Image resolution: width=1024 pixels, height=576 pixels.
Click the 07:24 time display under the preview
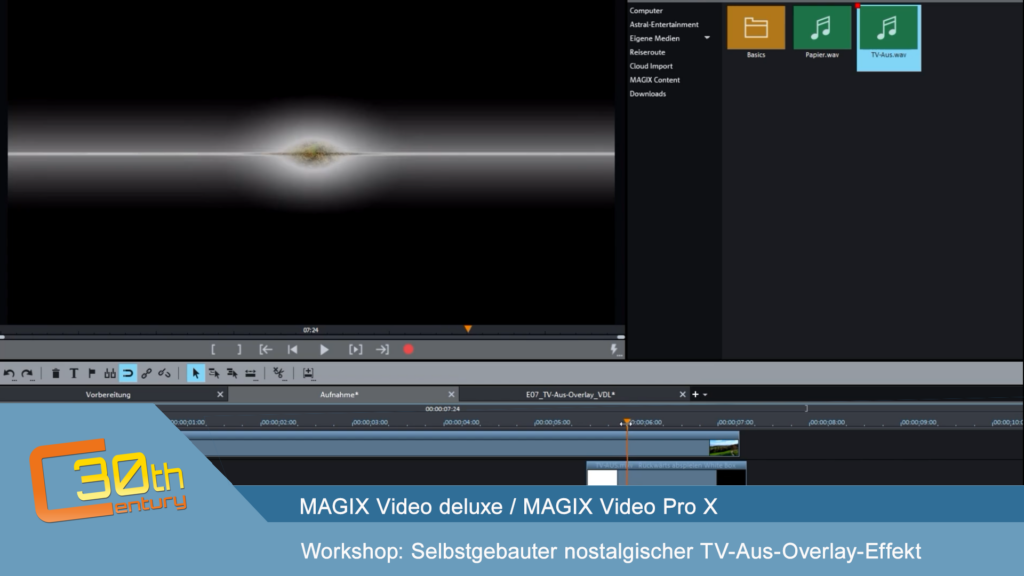311,330
